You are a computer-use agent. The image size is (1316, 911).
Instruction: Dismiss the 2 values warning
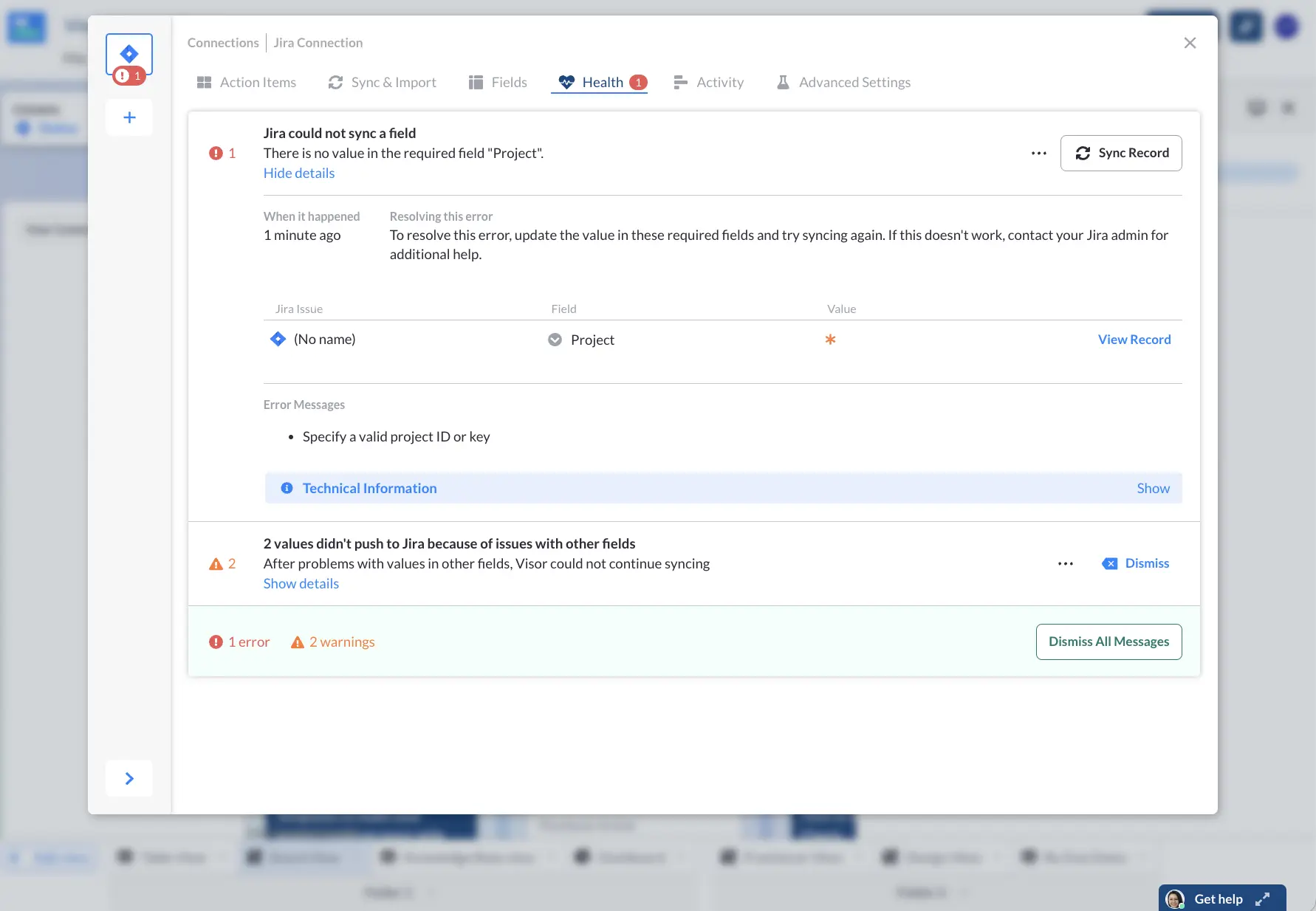click(x=1136, y=563)
